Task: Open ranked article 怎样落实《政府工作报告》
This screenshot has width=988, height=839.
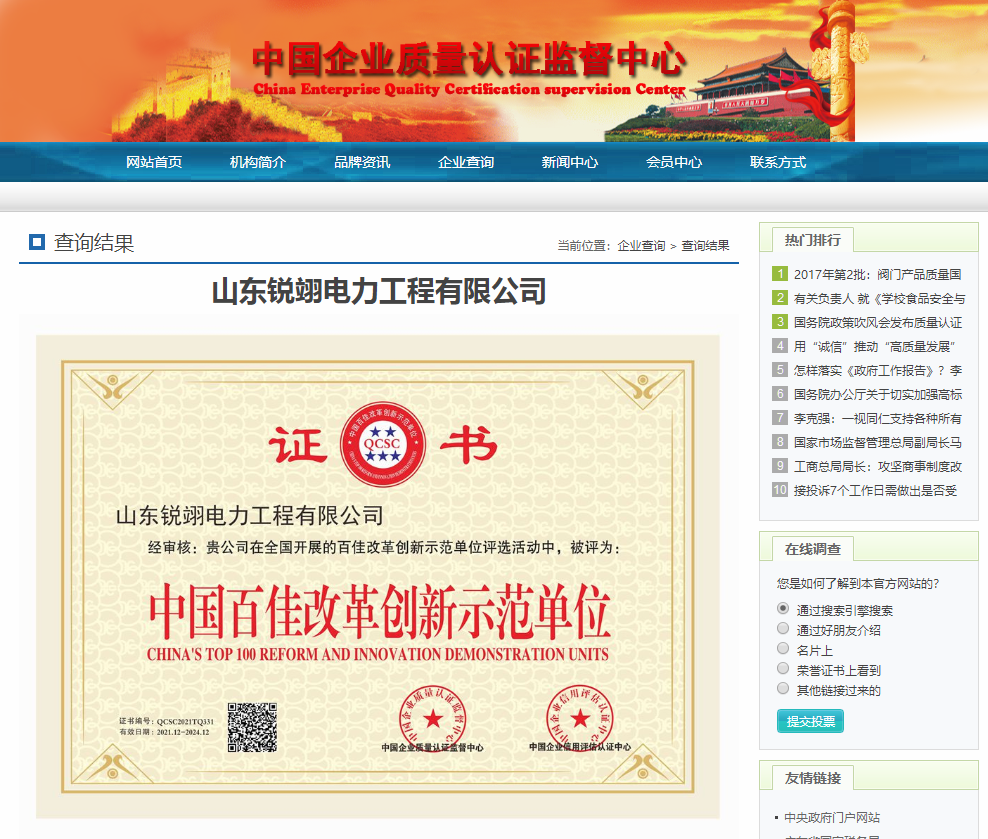Action: click(x=878, y=370)
